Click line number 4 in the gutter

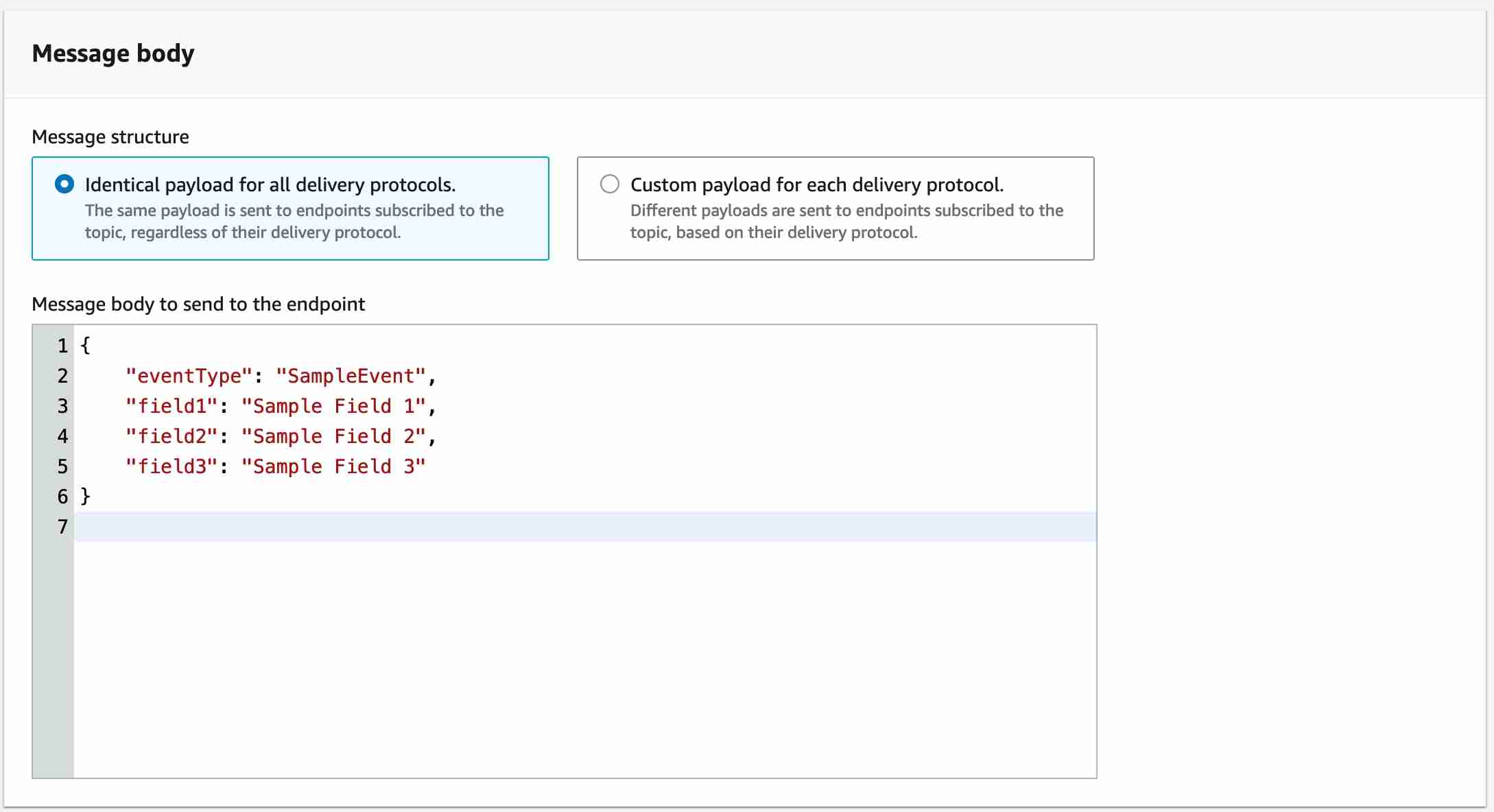click(62, 436)
